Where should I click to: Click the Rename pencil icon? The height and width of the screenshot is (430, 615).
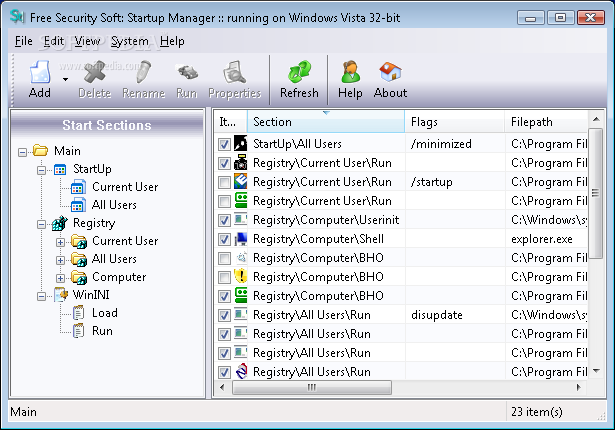pos(143,72)
